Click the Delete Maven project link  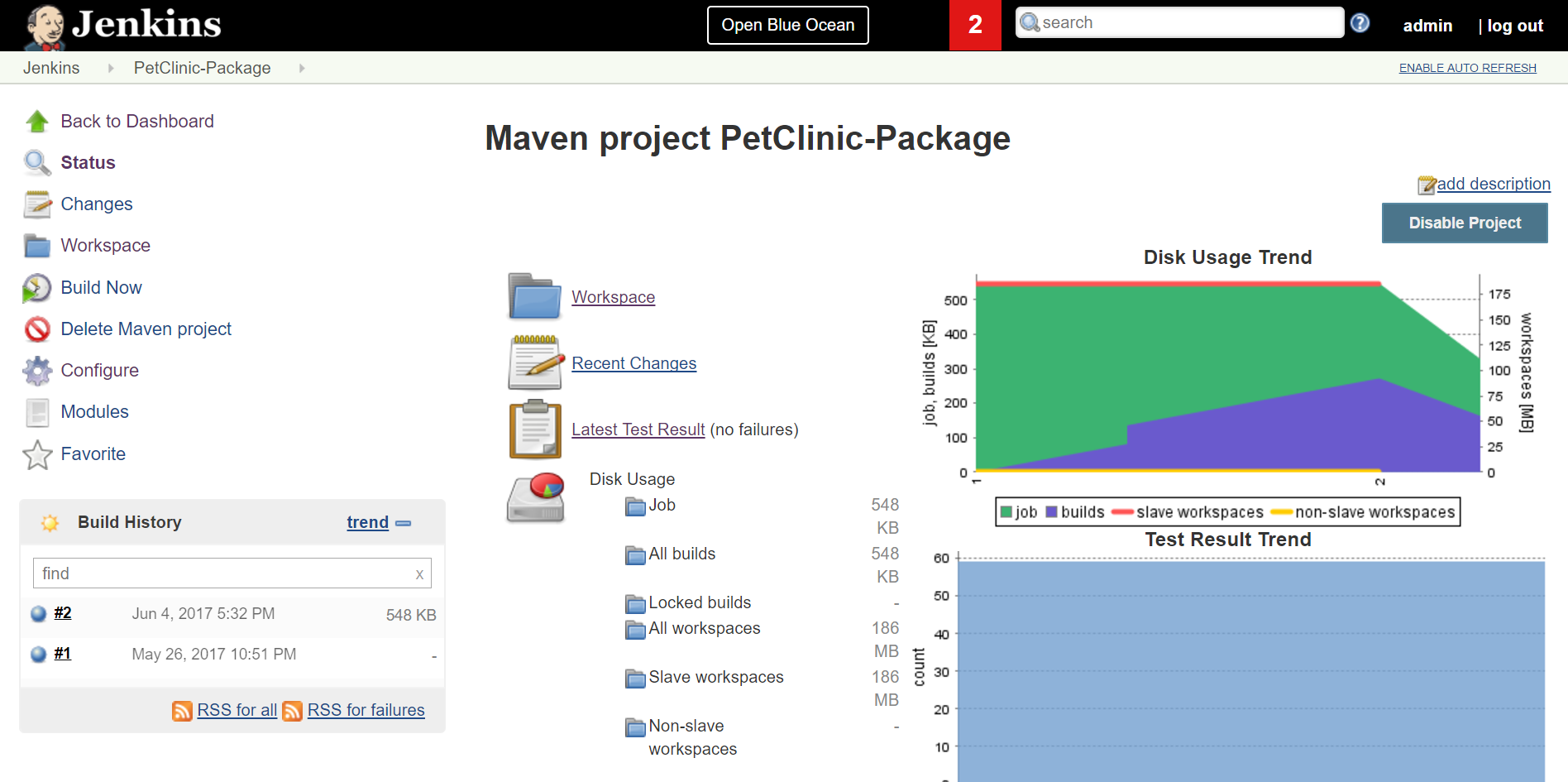pos(146,329)
